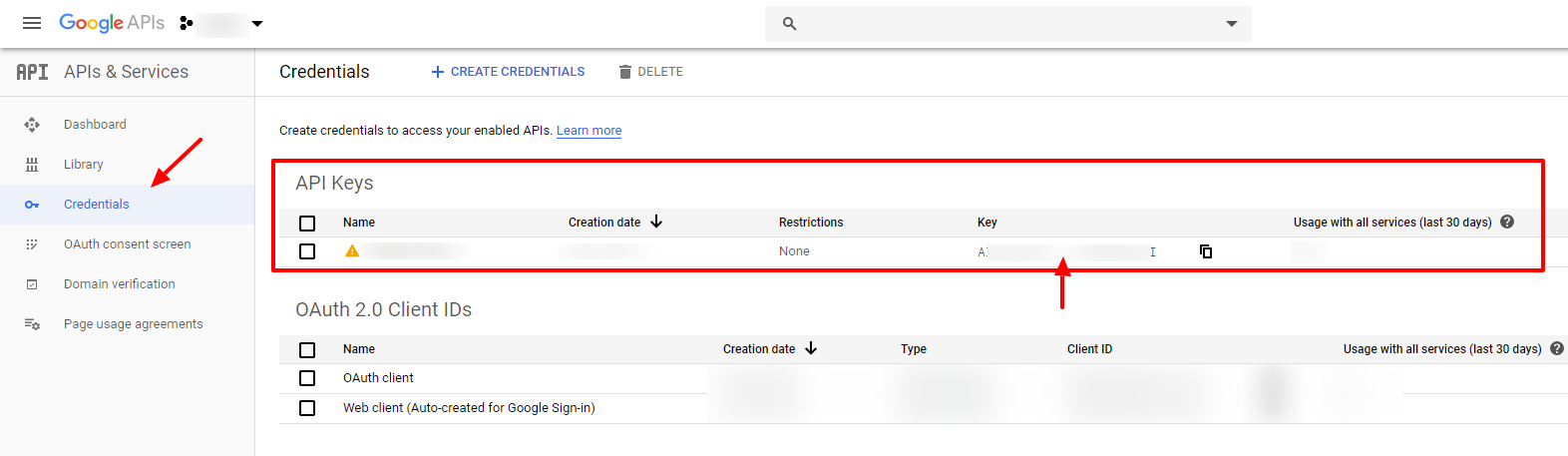The image size is (1568, 456).
Task: Expand the search bar dropdown arrow
Action: [1232, 24]
